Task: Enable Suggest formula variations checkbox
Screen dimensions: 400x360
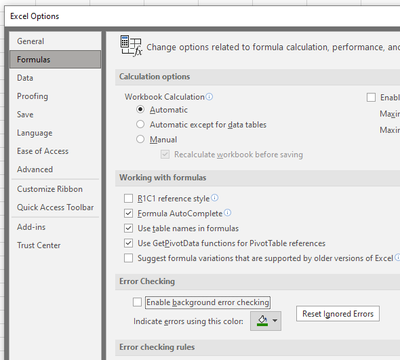Action: 128,258
